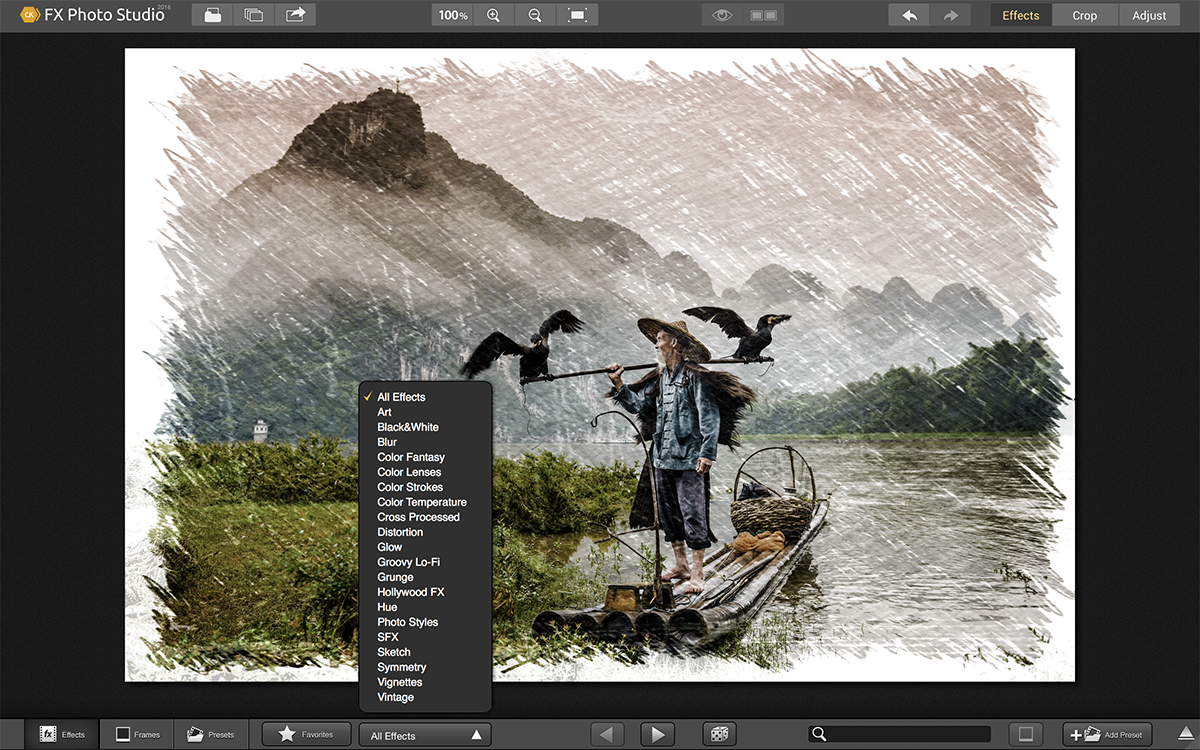Image resolution: width=1200 pixels, height=750 pixels.
Task: Select Vintage in the effects menu
Action: tap(395, 697)
